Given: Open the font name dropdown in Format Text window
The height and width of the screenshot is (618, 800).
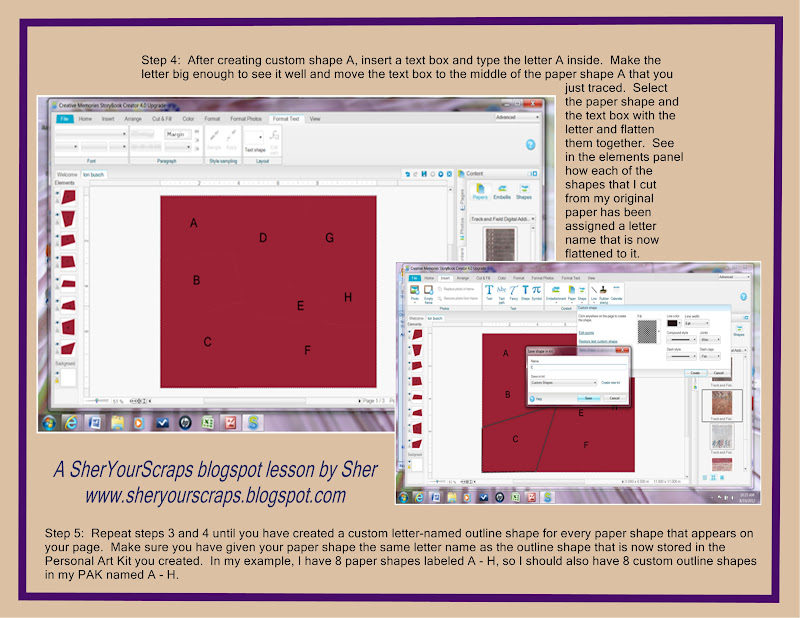Looking at the screenshot, I should click(x=91, y=134).
